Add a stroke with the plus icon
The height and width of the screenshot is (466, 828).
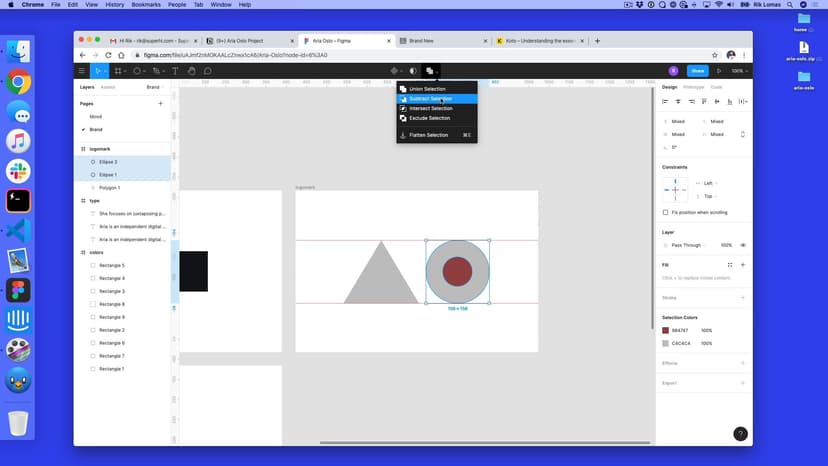[x=742, y=297]
